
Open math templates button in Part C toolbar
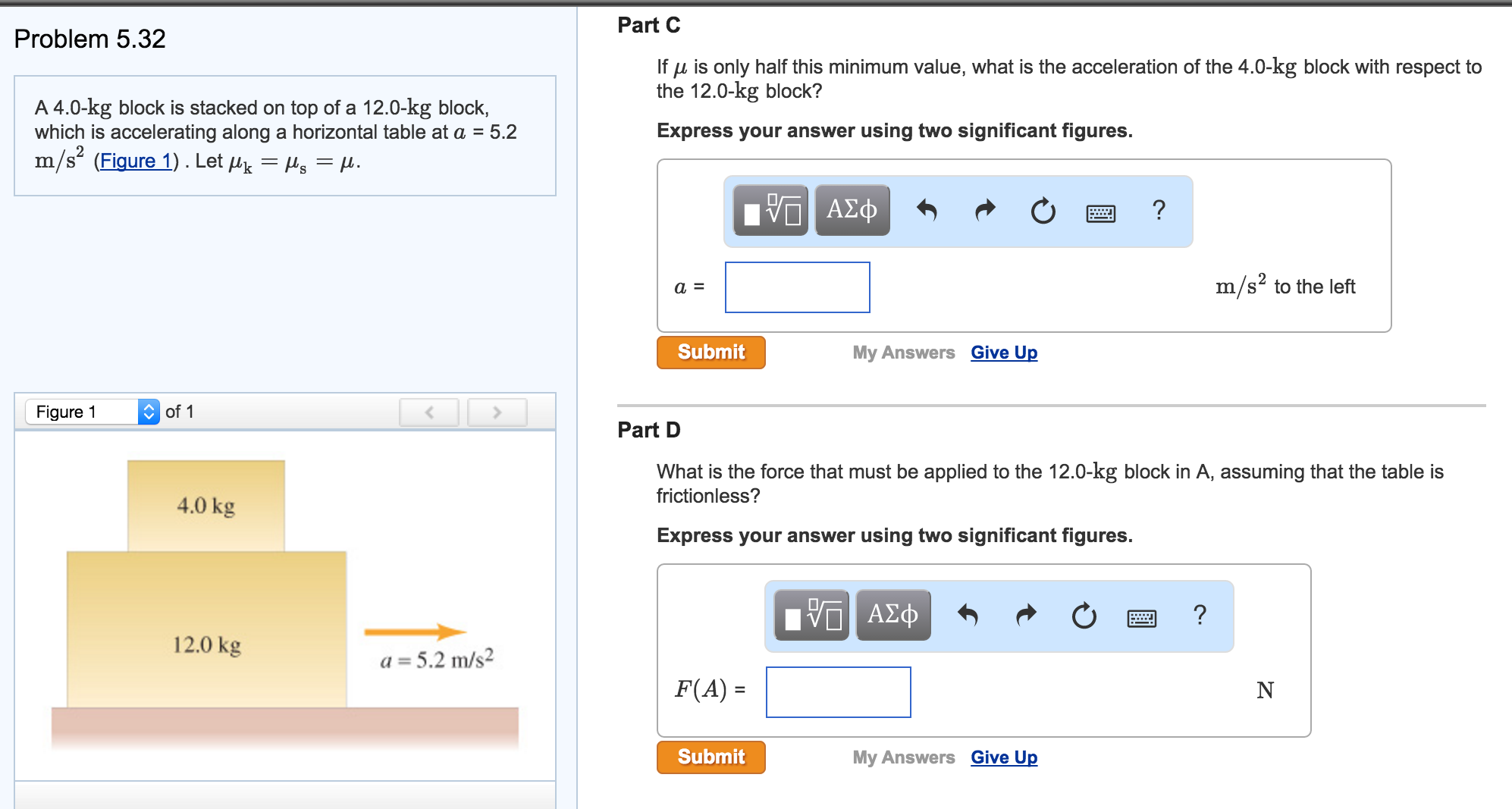(770, 210)
